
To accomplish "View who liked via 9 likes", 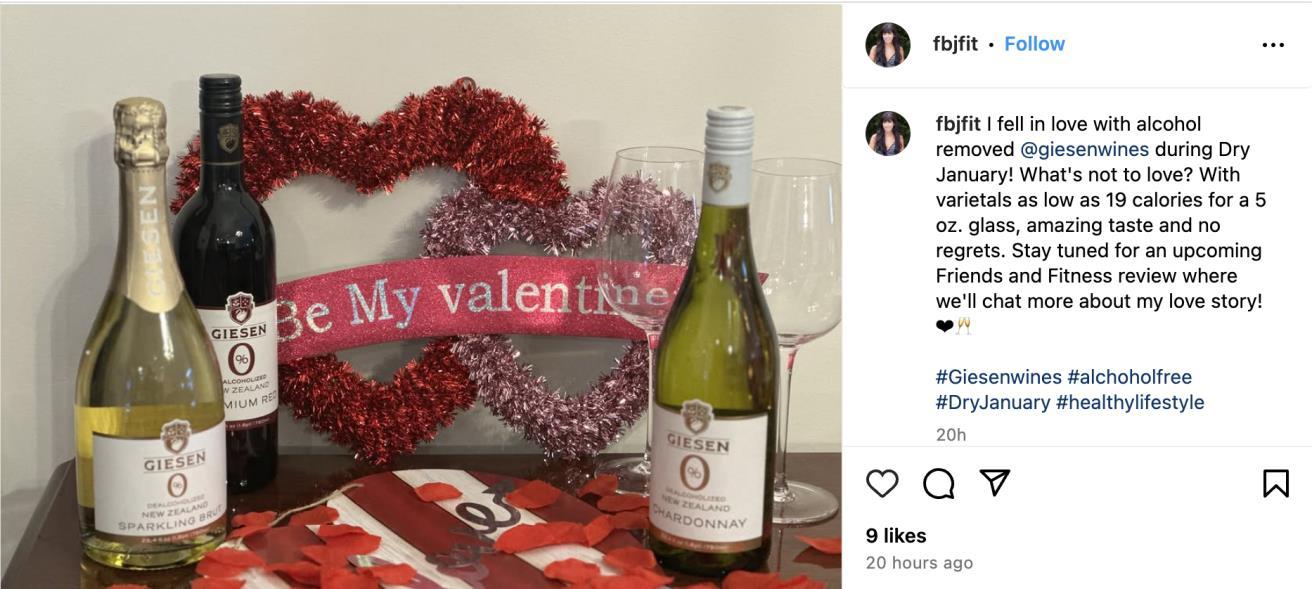I will (896, 536).
